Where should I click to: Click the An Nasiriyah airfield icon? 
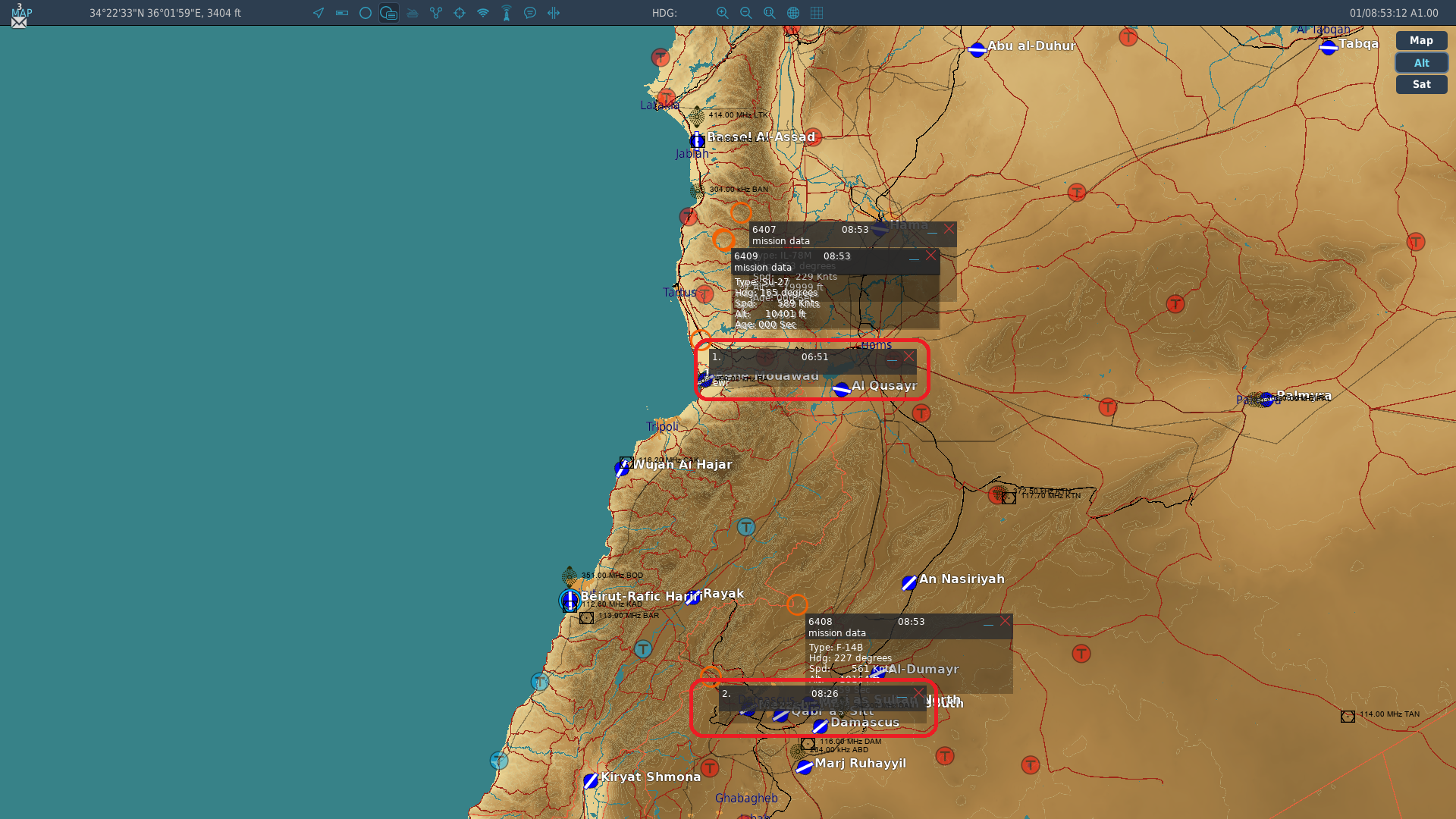pyautogui.click(x=909, y=583)
